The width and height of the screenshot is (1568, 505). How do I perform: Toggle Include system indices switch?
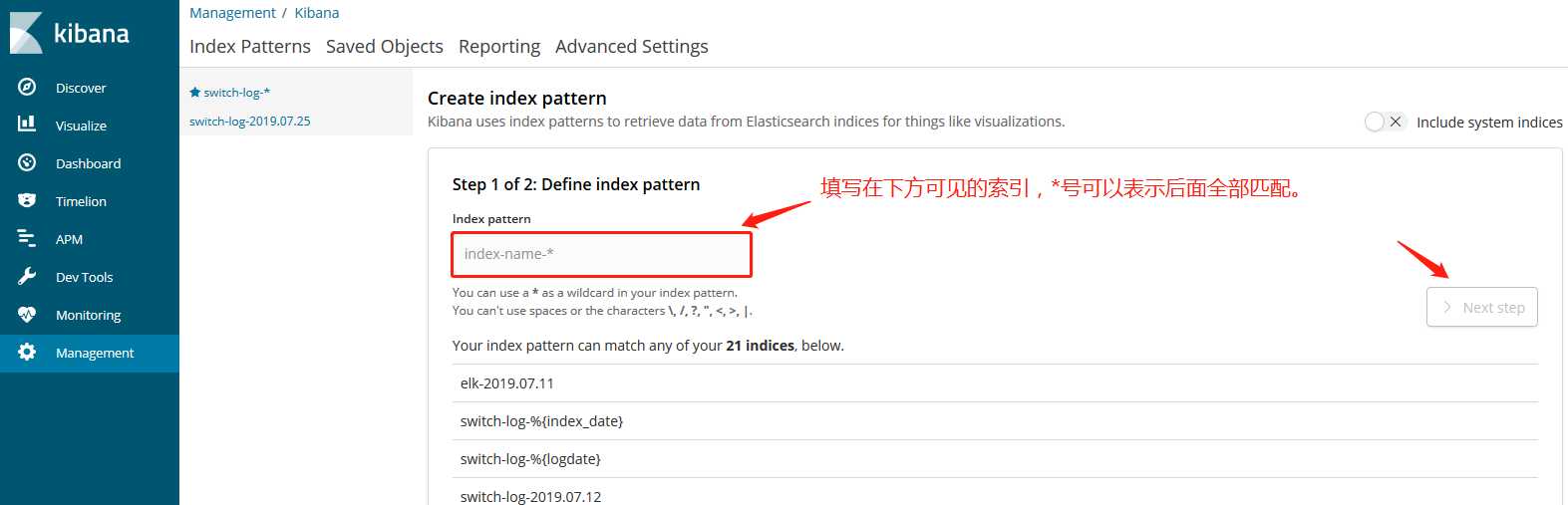tap(1385, 122)
